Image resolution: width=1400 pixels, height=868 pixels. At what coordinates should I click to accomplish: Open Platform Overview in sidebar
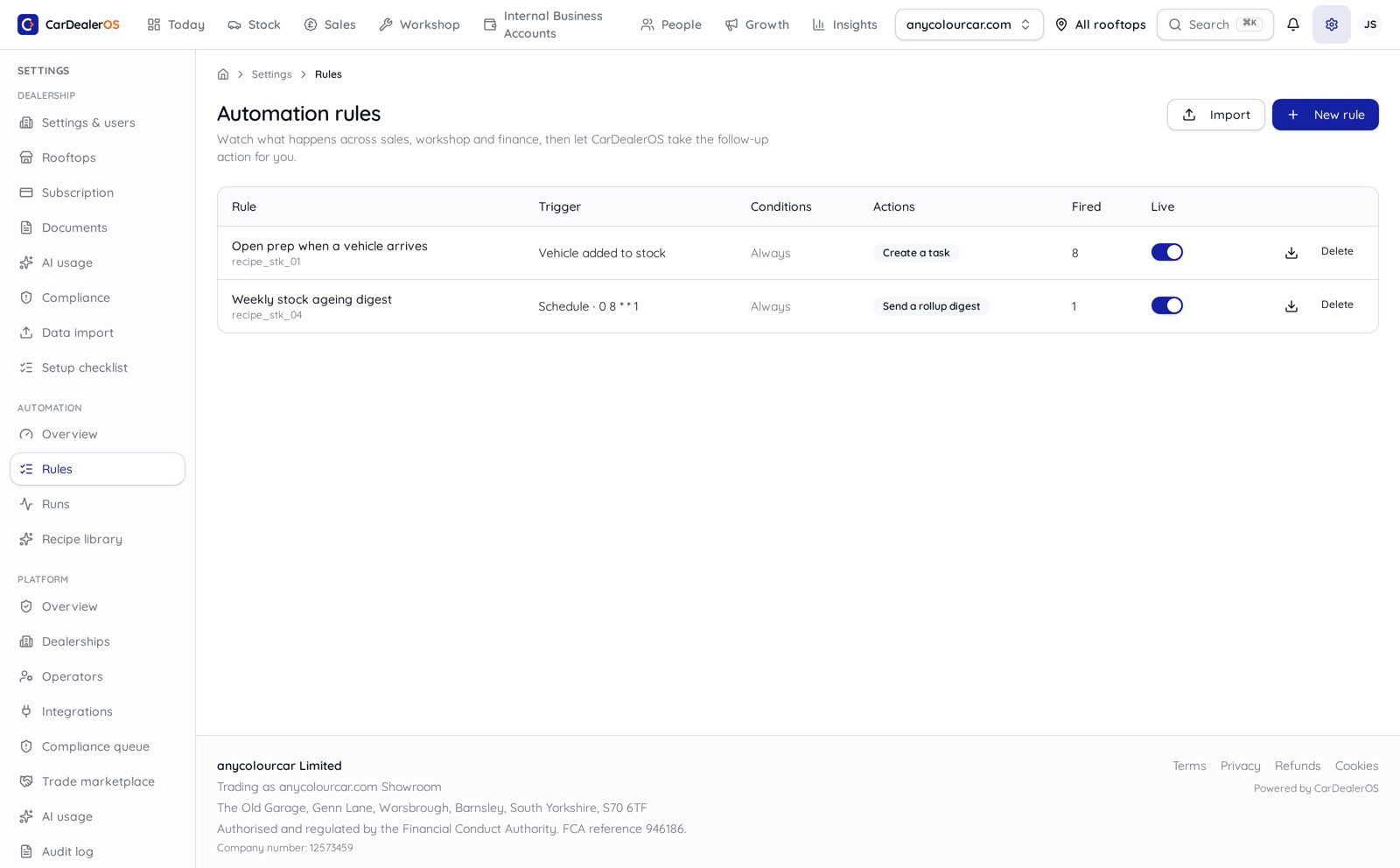pos(97,606)
